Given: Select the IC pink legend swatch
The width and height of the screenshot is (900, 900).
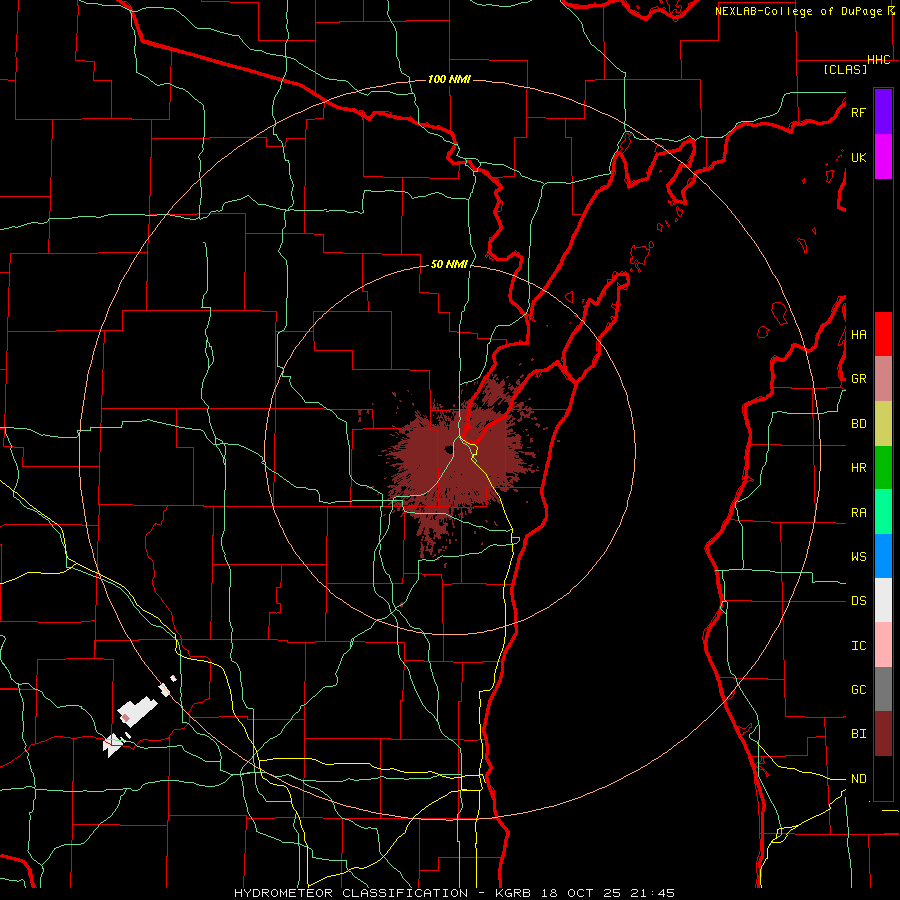Looking at the screenshot, I should pos(883,645).
